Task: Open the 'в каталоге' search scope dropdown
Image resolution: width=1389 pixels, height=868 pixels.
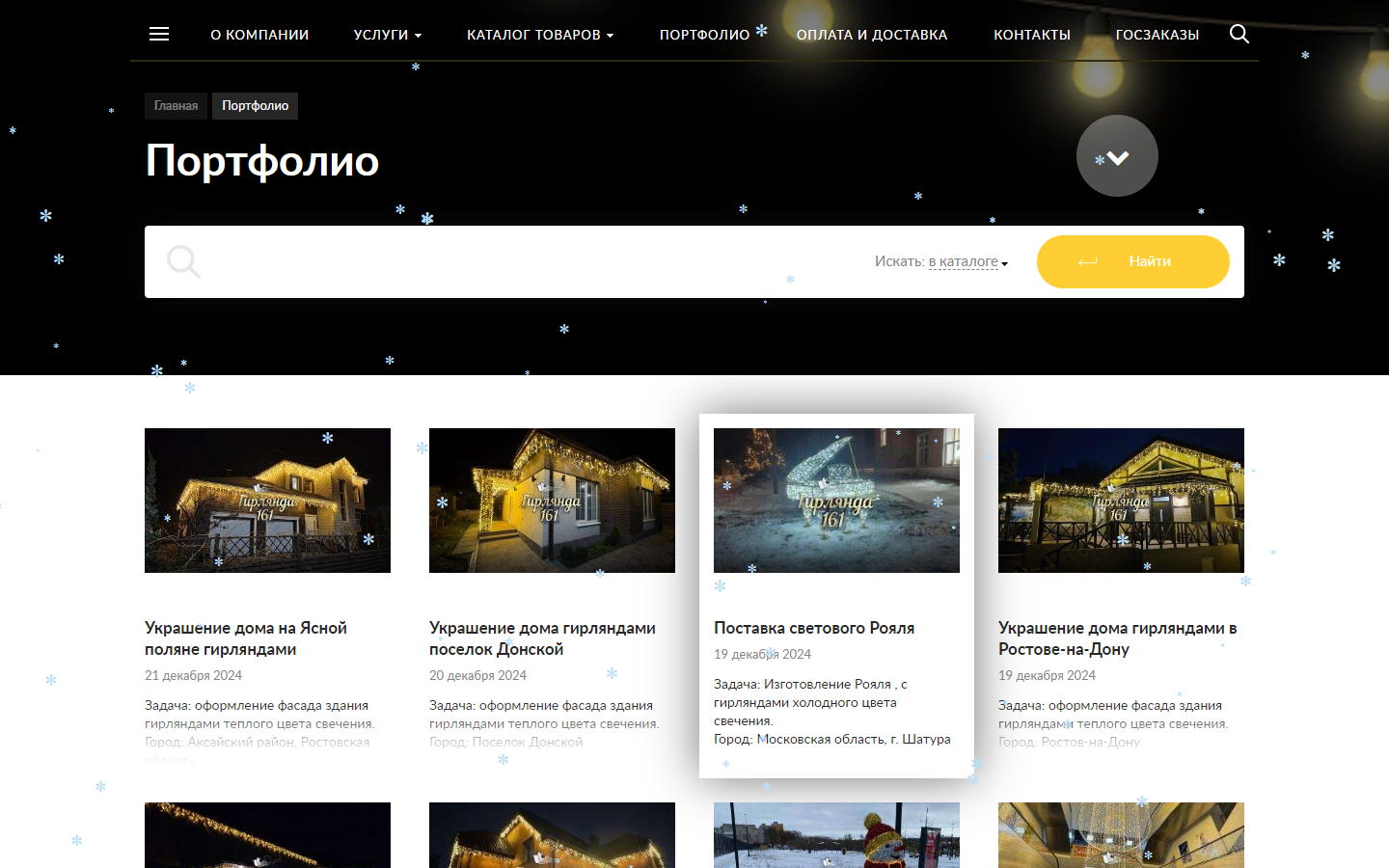Action: (x=967, y=261)
